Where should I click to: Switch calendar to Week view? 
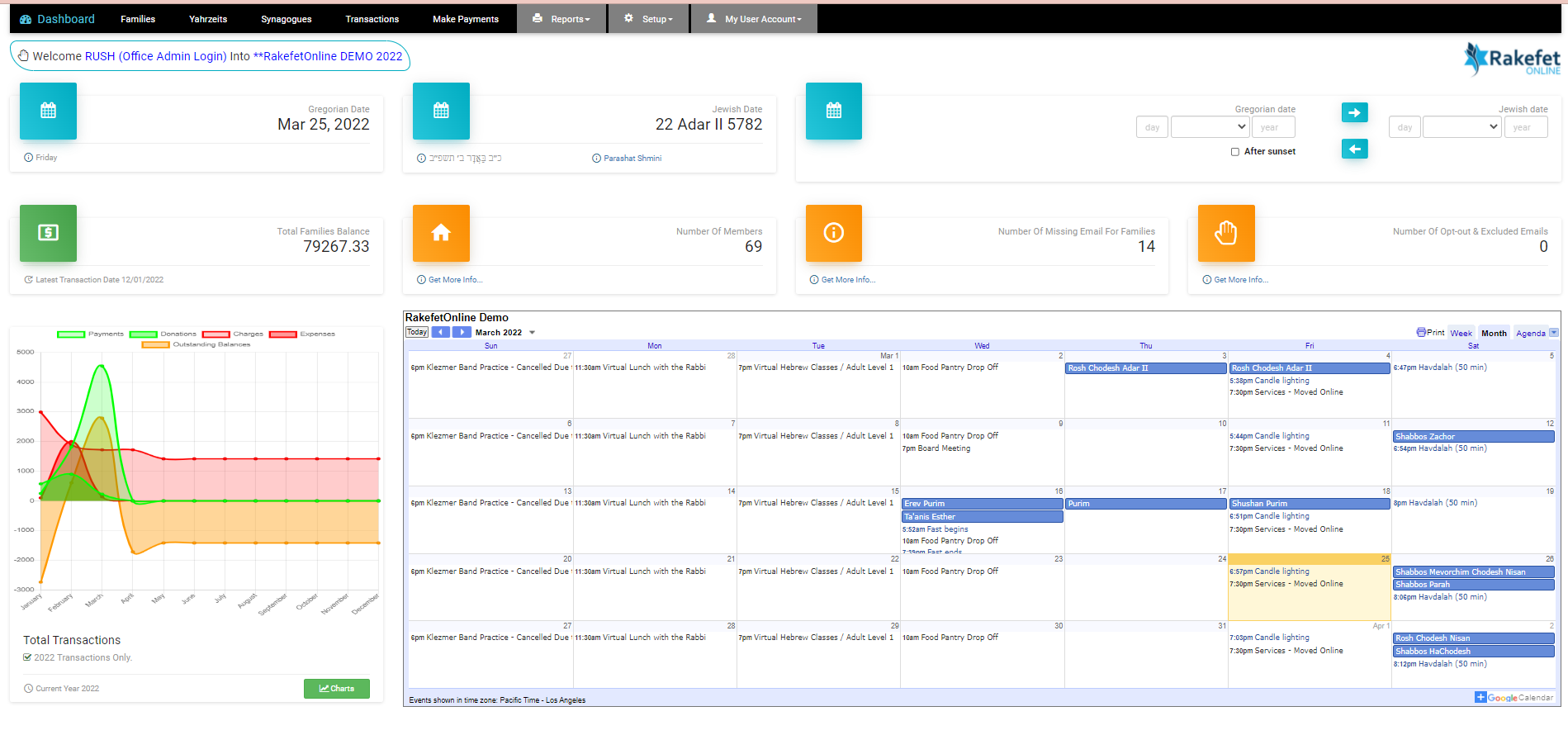tap(1461, 334)
